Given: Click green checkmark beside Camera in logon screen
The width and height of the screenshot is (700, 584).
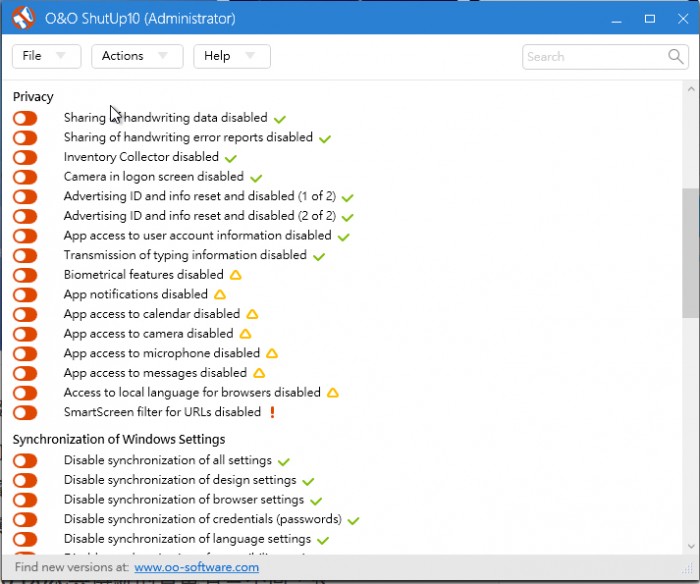Looking at the screenshot, I should 256,178.
